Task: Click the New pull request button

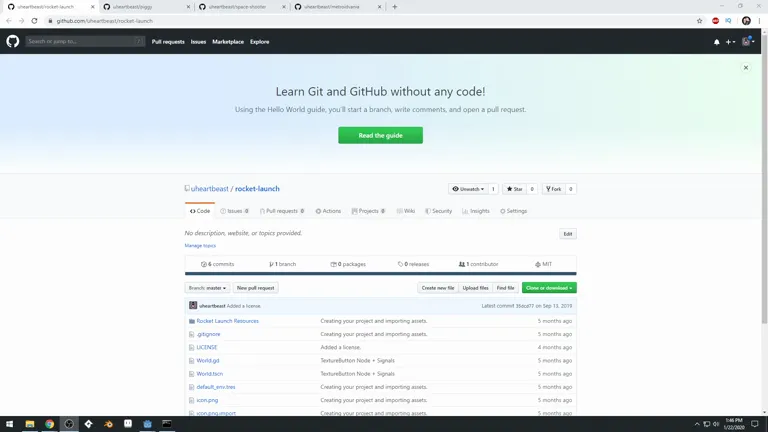Action: point(255,288)
